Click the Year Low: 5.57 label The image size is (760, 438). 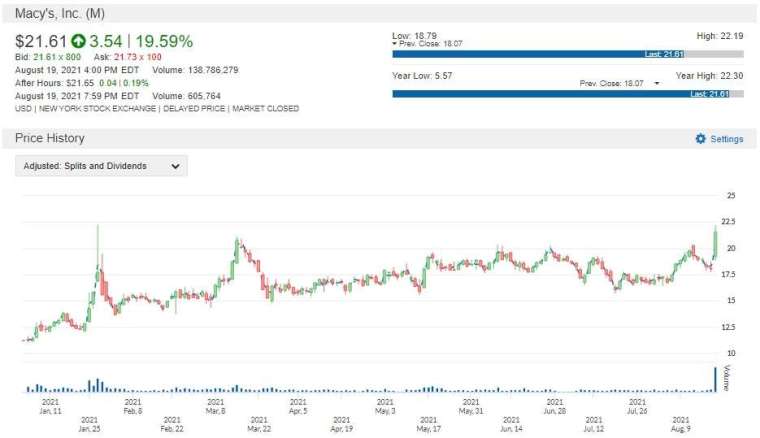coord(422,76)
